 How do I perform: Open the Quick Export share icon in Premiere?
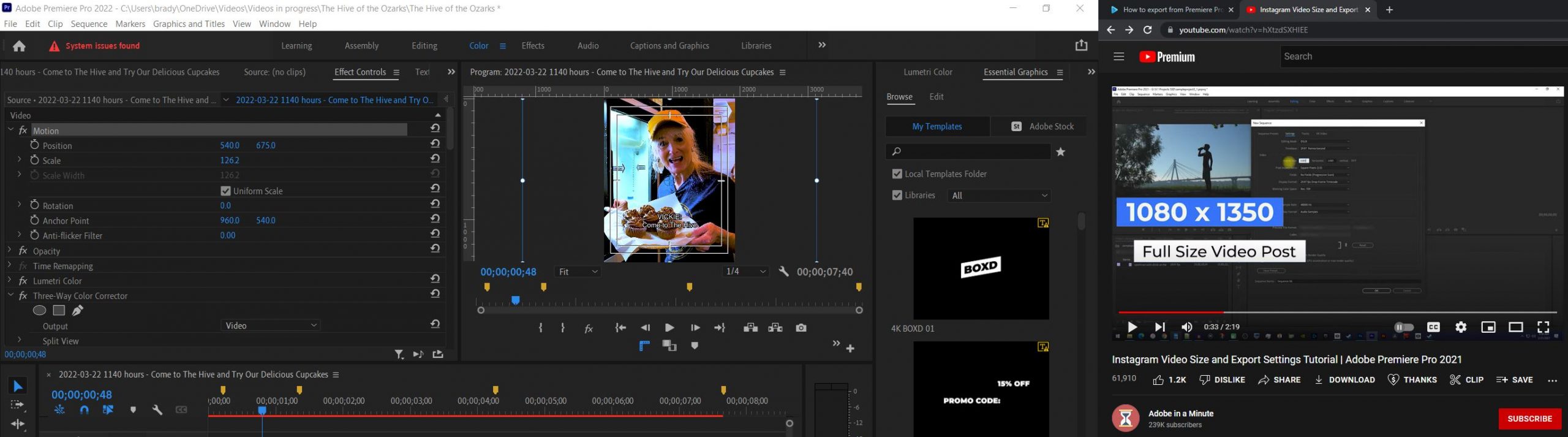(1081, 45)
